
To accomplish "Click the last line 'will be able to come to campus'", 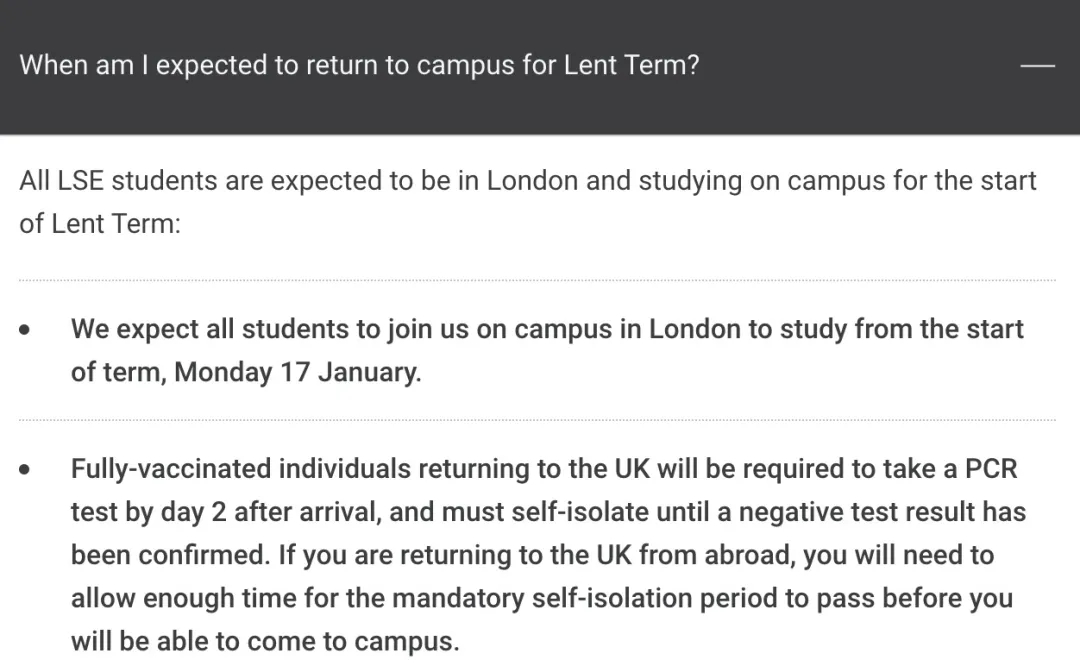I will point(265,641).
